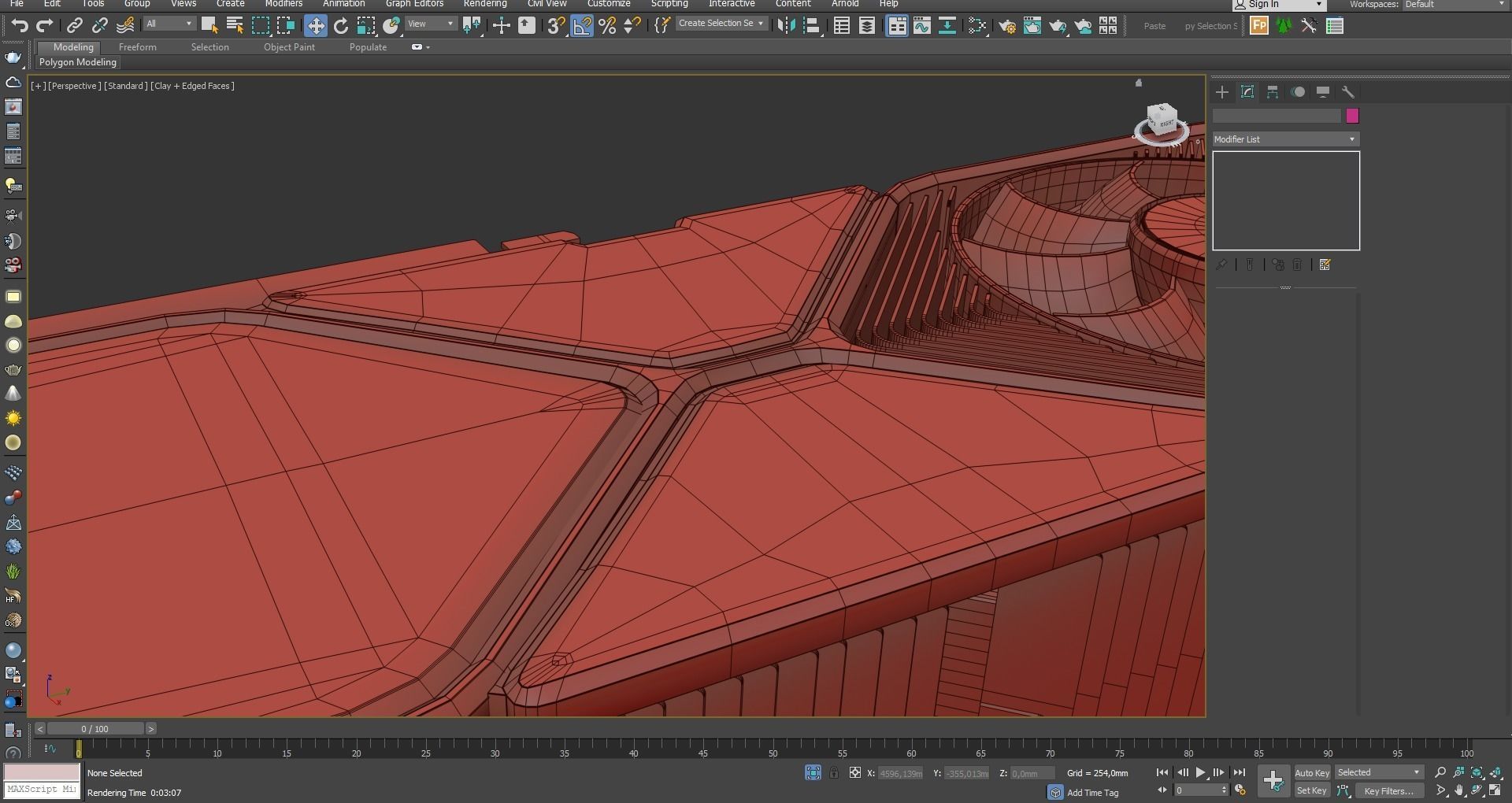Open the Select by Name dialog icon
Image resolution: width=1512 pixels, height=803 pixels.
pos(235,25)
